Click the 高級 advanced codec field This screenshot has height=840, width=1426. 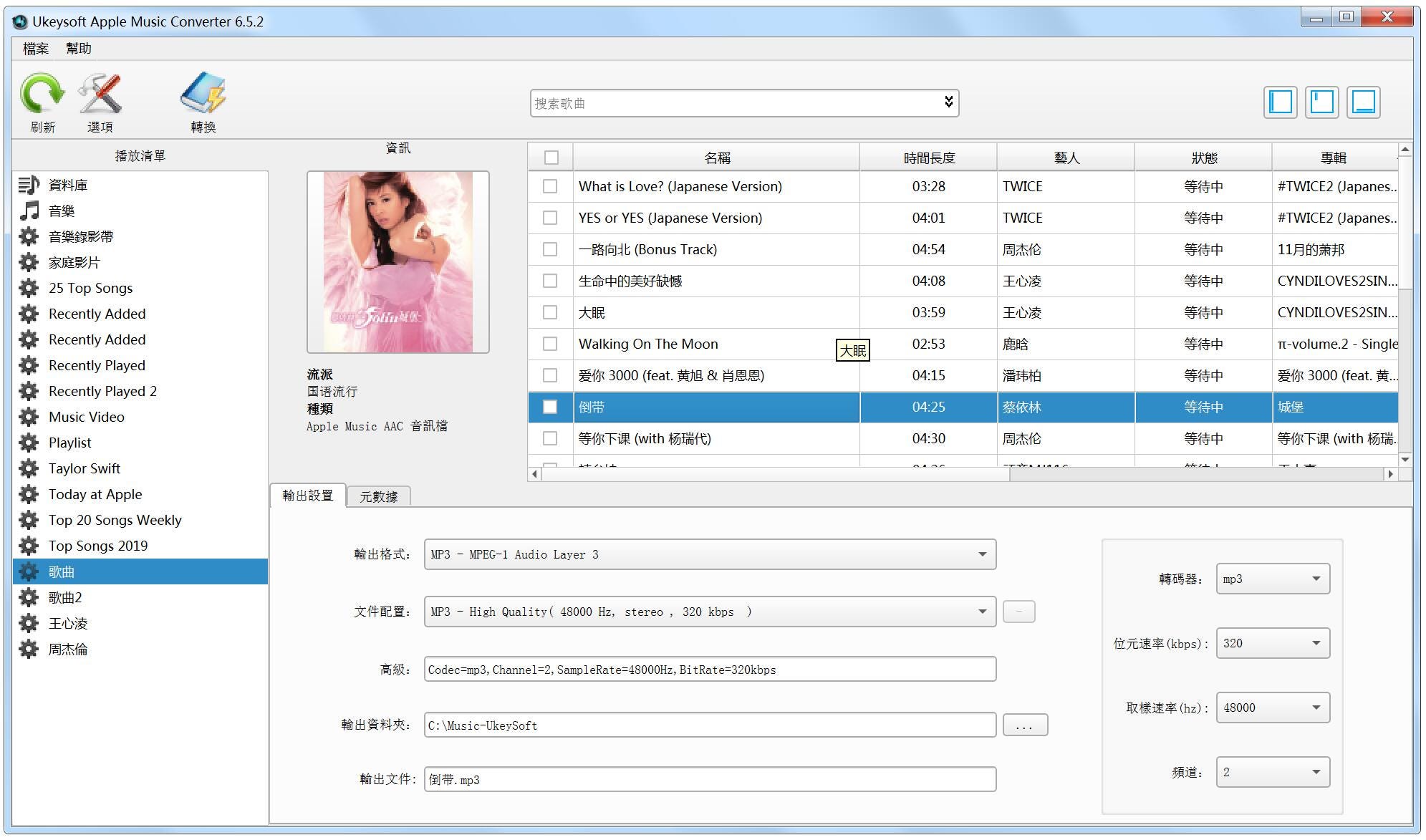710,670
